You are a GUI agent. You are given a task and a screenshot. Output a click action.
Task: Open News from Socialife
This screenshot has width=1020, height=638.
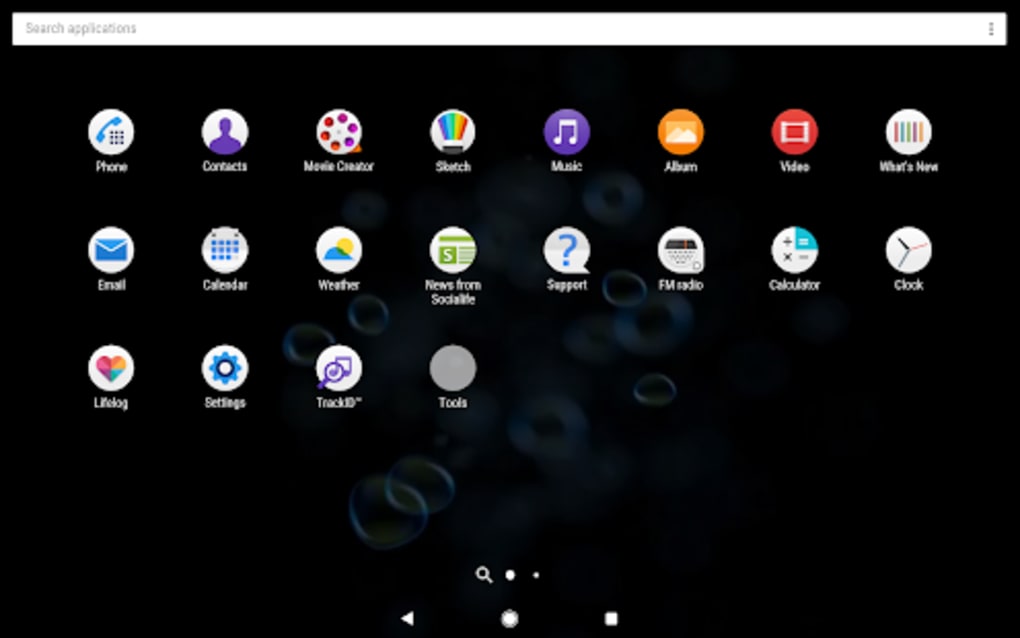coord(452,251)
